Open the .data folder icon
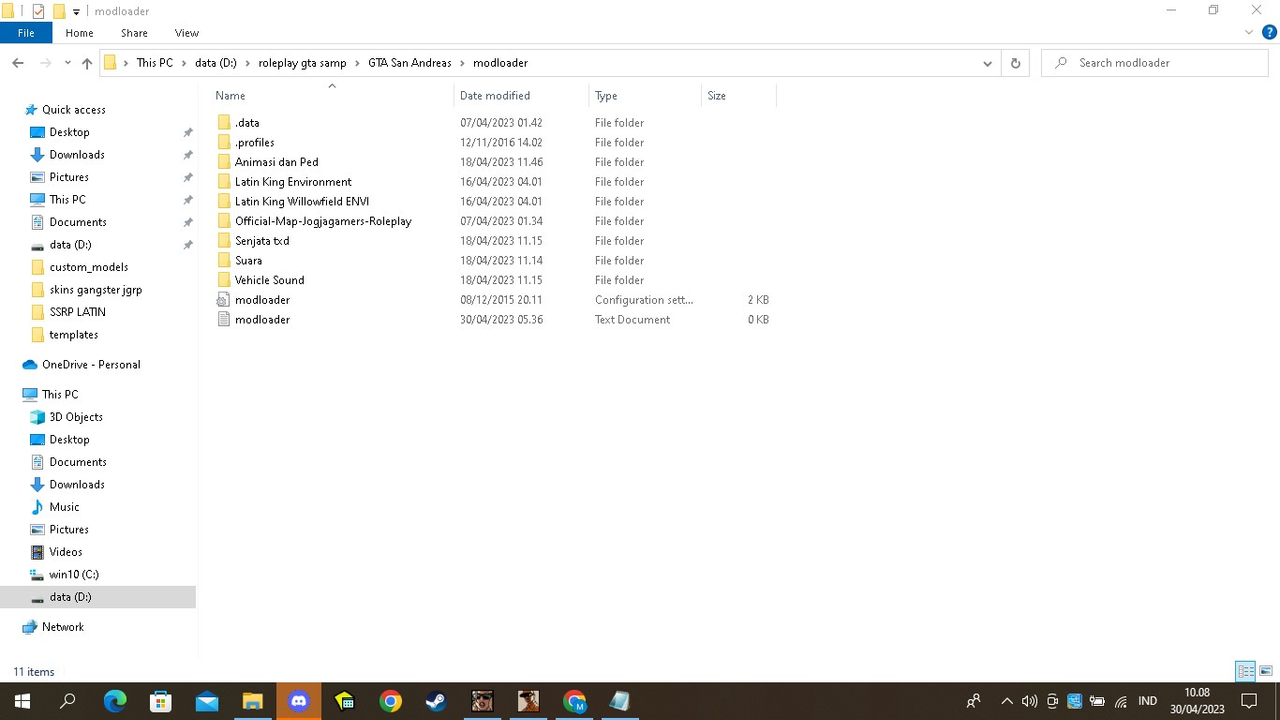 (224, 123)
